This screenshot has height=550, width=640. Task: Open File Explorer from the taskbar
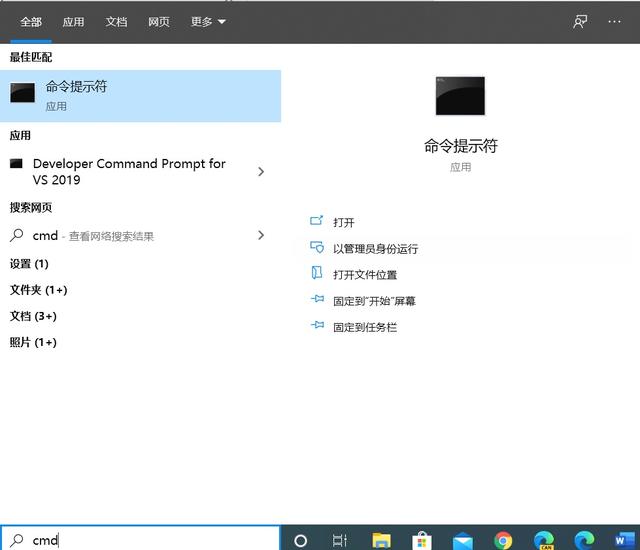pos(382,541)
